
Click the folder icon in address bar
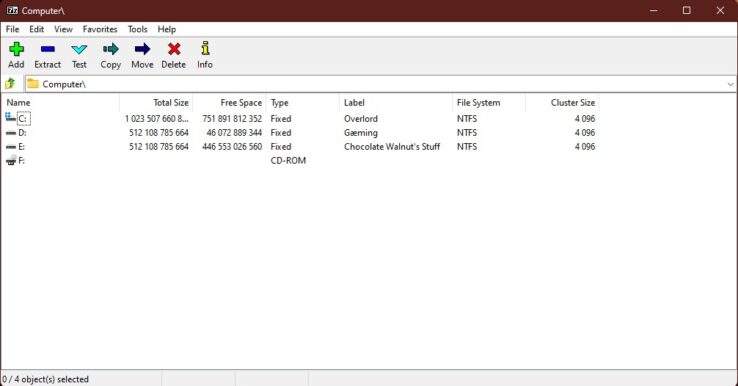click(32, 84)
